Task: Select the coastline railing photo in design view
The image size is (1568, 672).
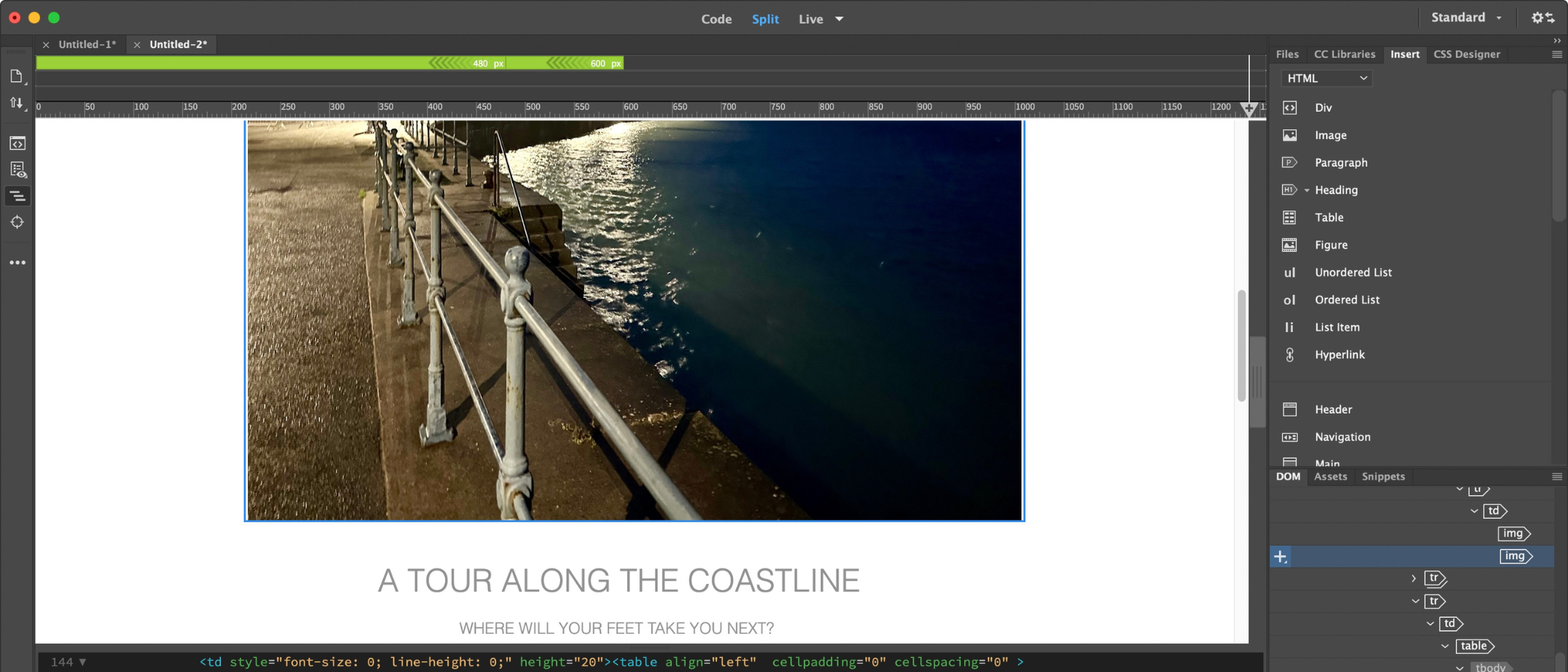Action: tap(635, 320)
